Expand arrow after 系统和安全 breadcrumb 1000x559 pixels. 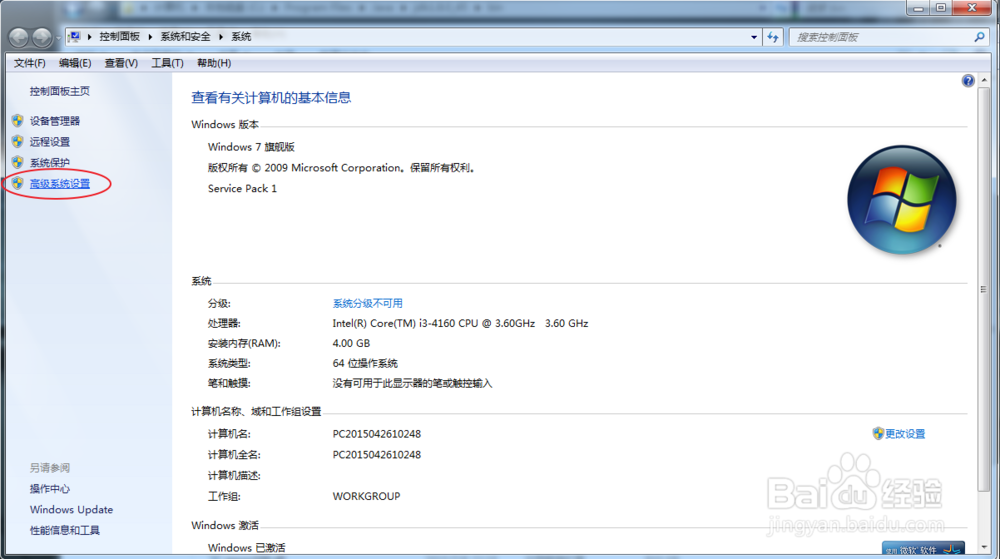pos(221,37)
